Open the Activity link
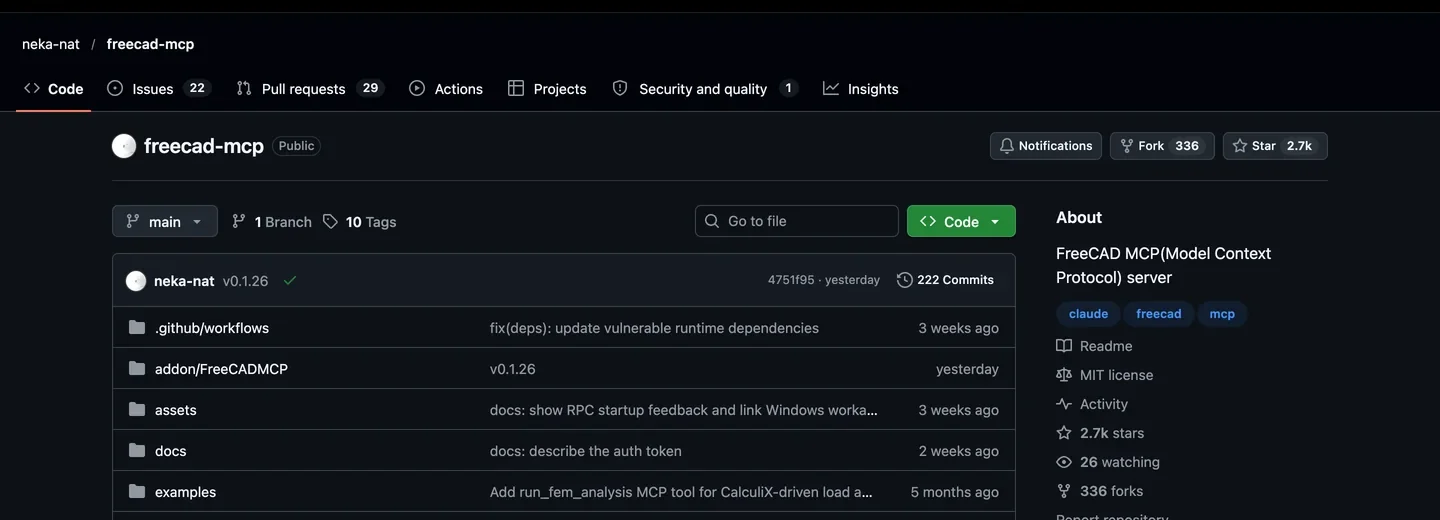 (1092, 404)
